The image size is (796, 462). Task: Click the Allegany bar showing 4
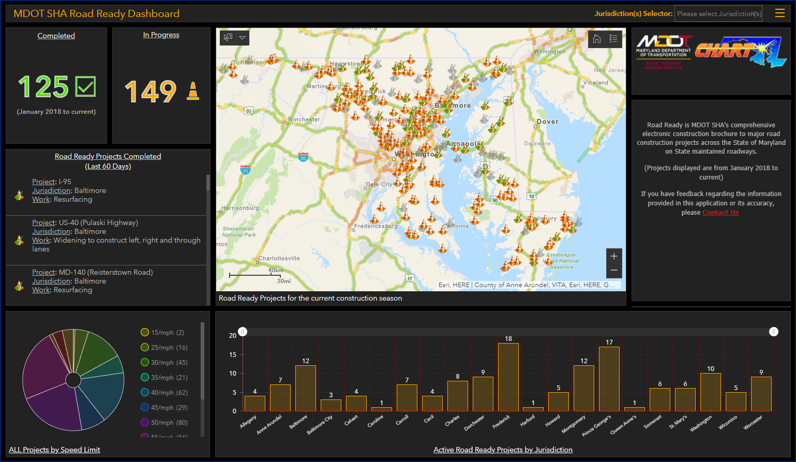pos(255,403)
